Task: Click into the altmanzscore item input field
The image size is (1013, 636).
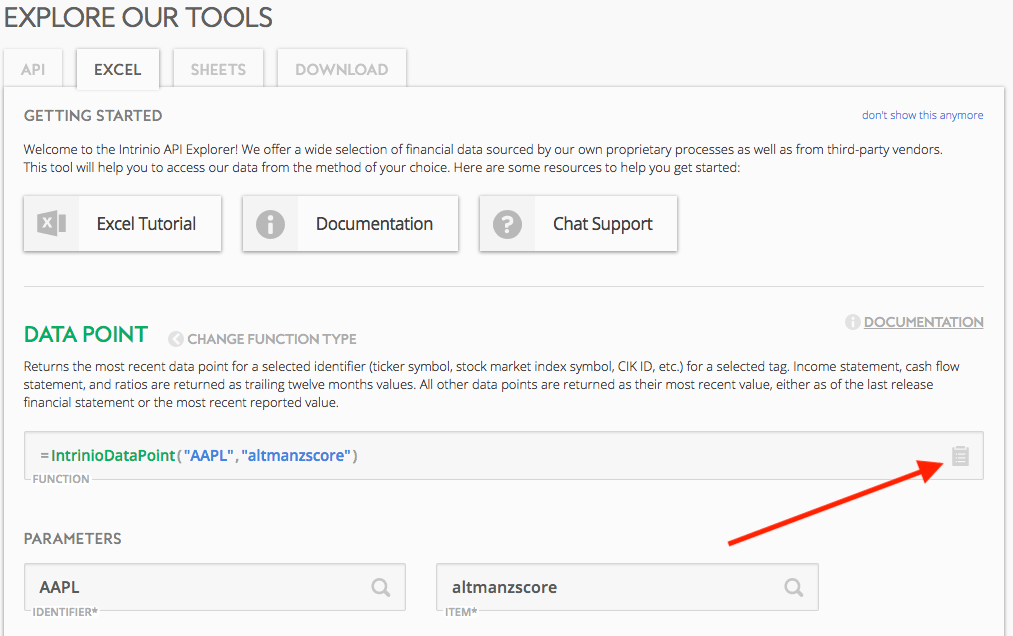Action: click(627, 587)
